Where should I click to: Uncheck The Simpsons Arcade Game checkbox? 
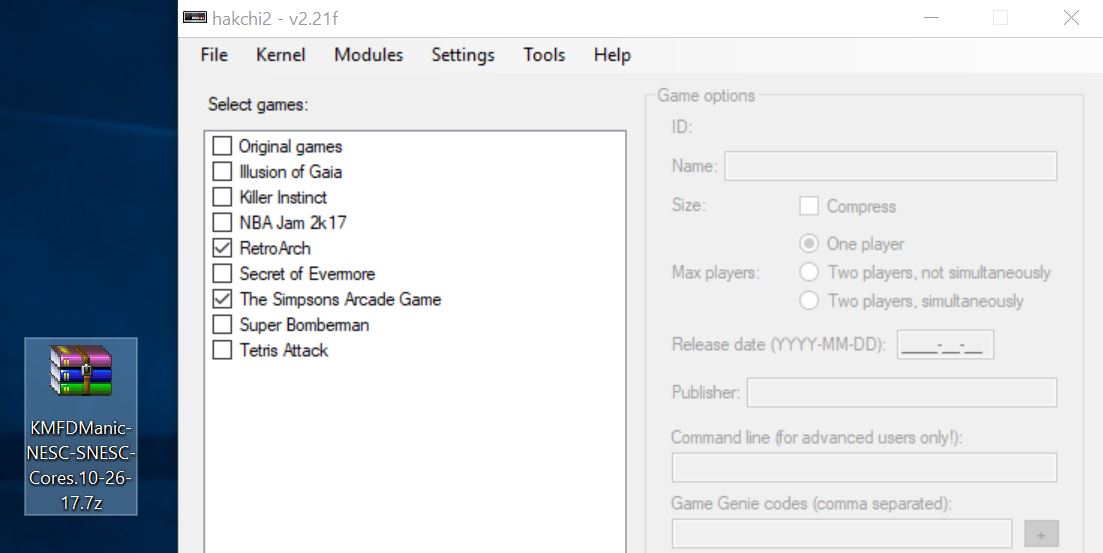point(222,299)
